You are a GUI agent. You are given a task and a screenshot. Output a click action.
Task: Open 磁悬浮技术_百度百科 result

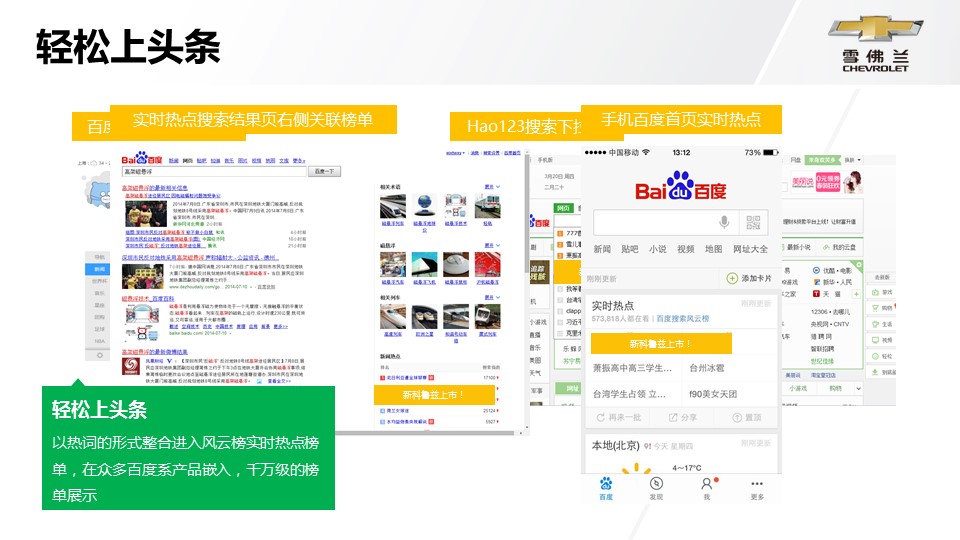(x=147, y=299)
